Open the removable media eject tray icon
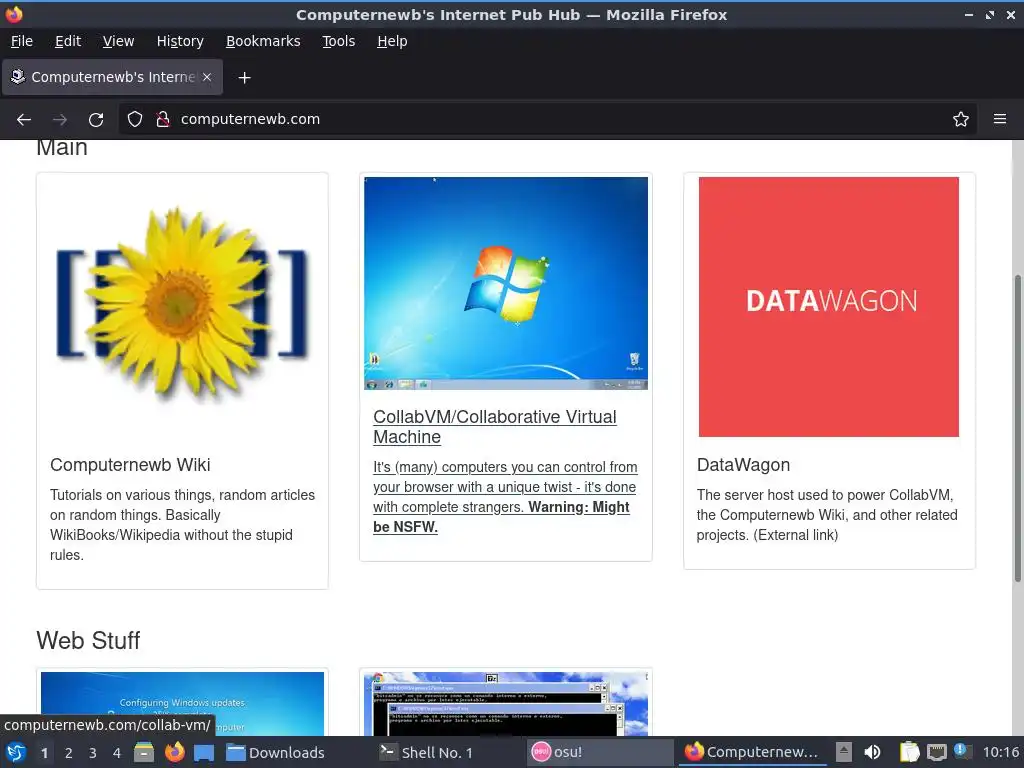 coord(844,752)
